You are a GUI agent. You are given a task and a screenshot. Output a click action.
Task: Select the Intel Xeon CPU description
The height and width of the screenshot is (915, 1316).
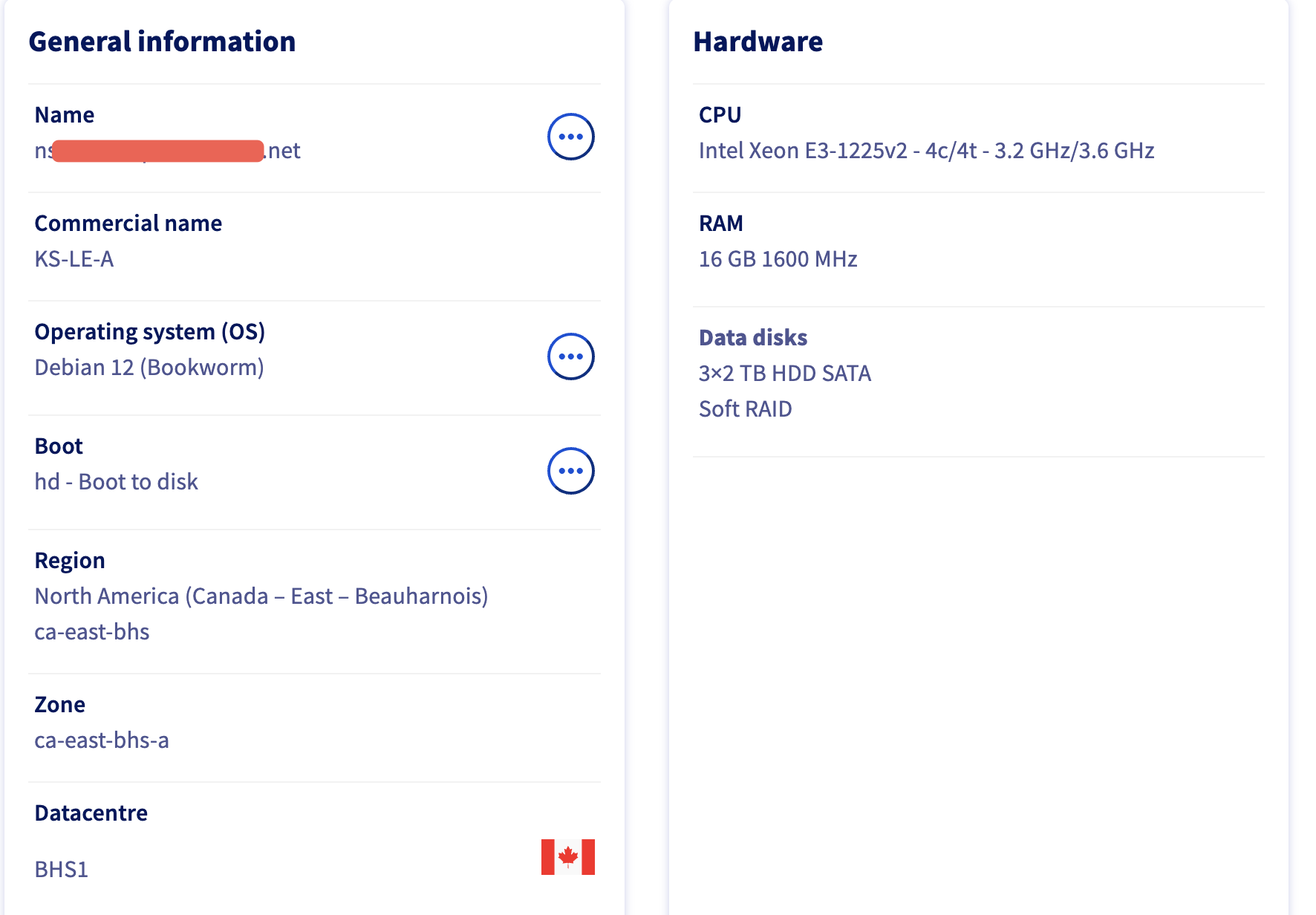(x=926, y=151)
